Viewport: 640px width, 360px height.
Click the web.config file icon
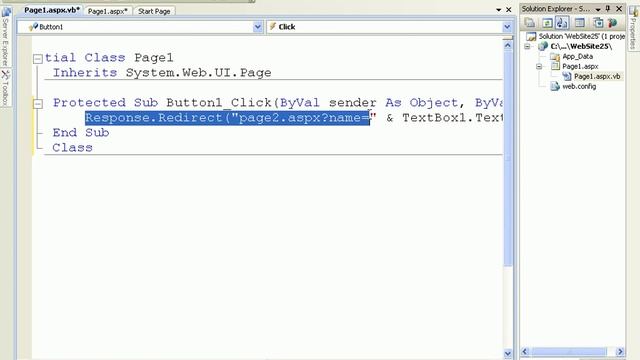click(x=555, y=87)
